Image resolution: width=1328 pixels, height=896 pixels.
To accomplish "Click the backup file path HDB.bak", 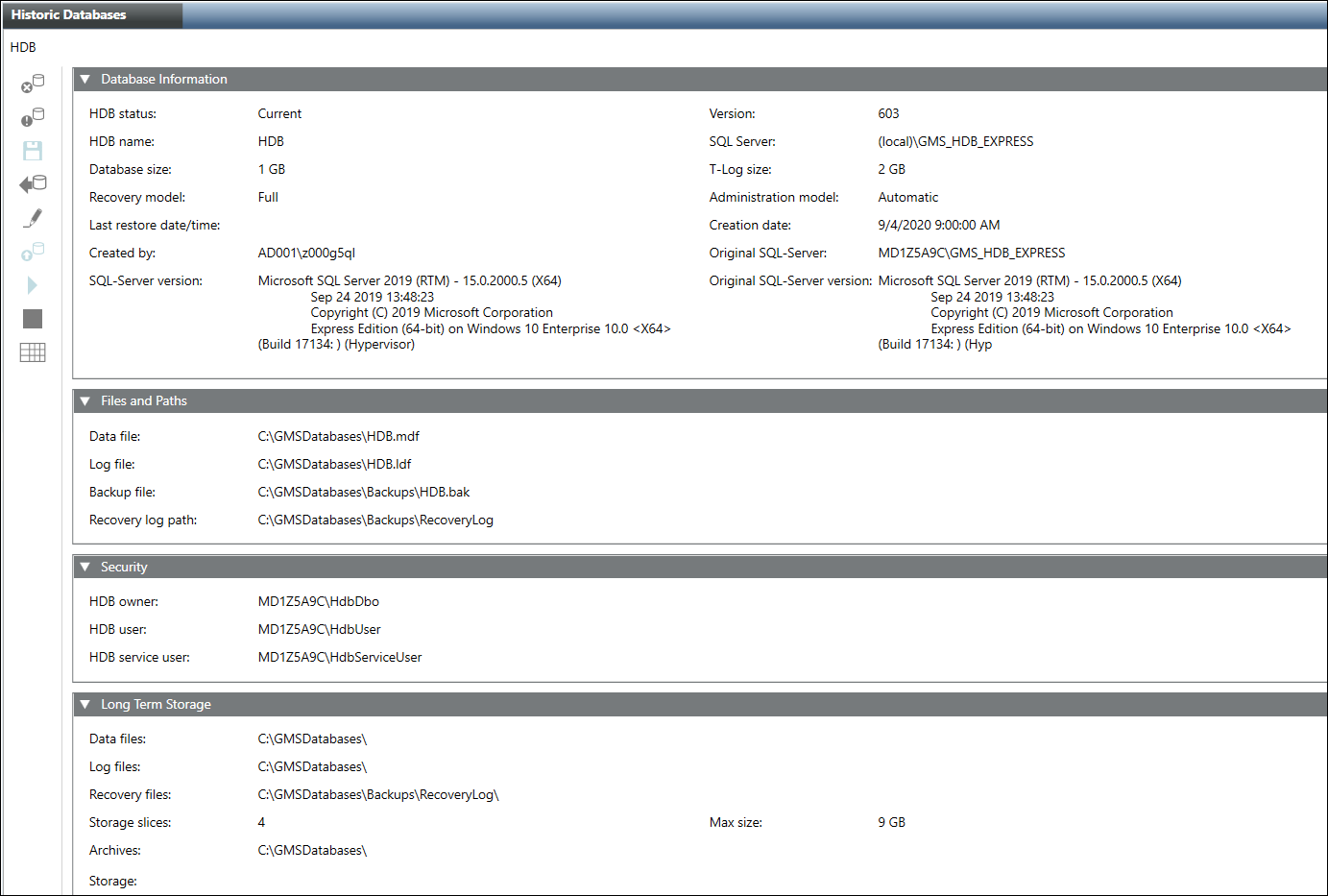I will pyautogui.click(x=363, y=492).
